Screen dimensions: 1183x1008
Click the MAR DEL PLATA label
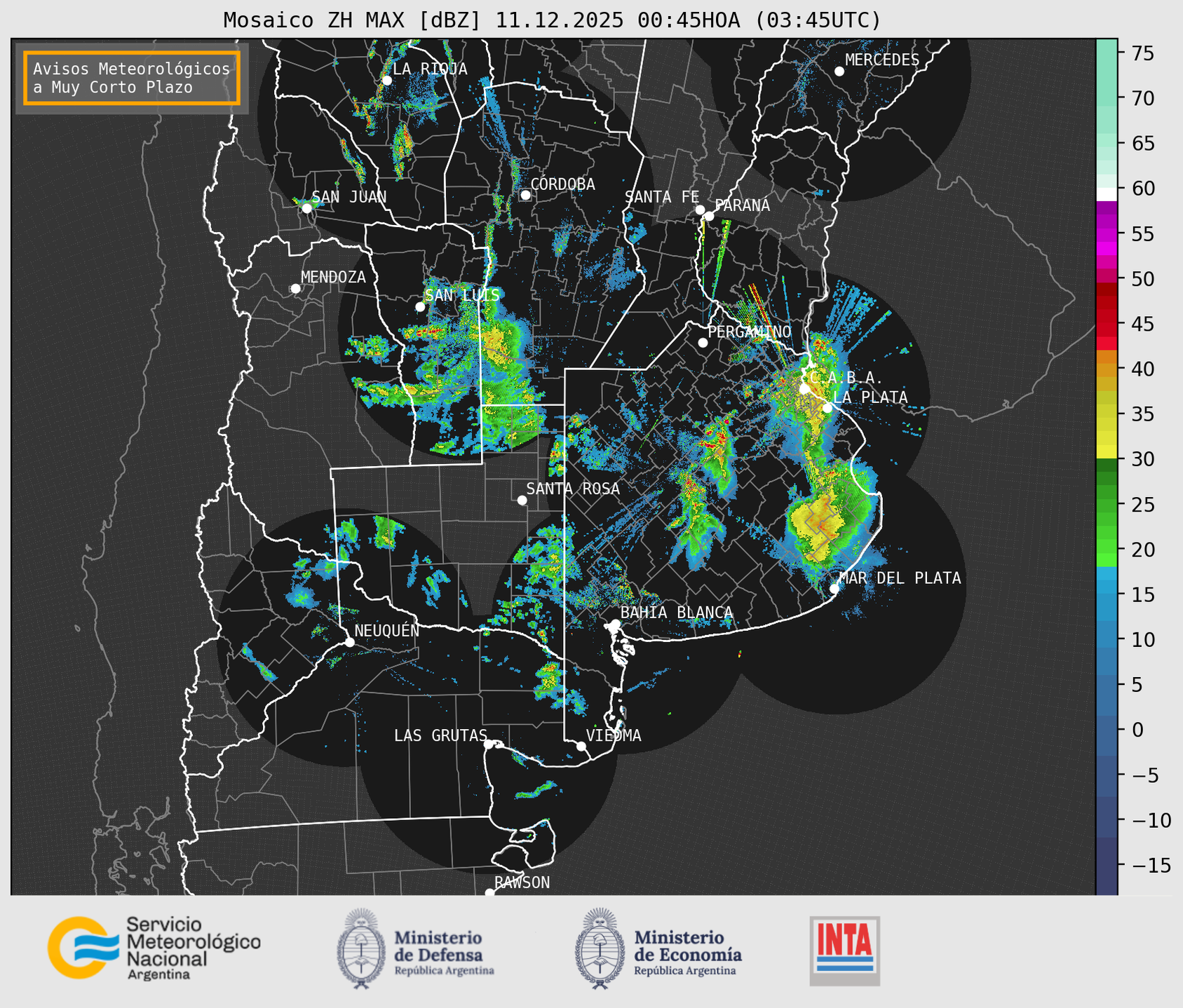(900, 578)
